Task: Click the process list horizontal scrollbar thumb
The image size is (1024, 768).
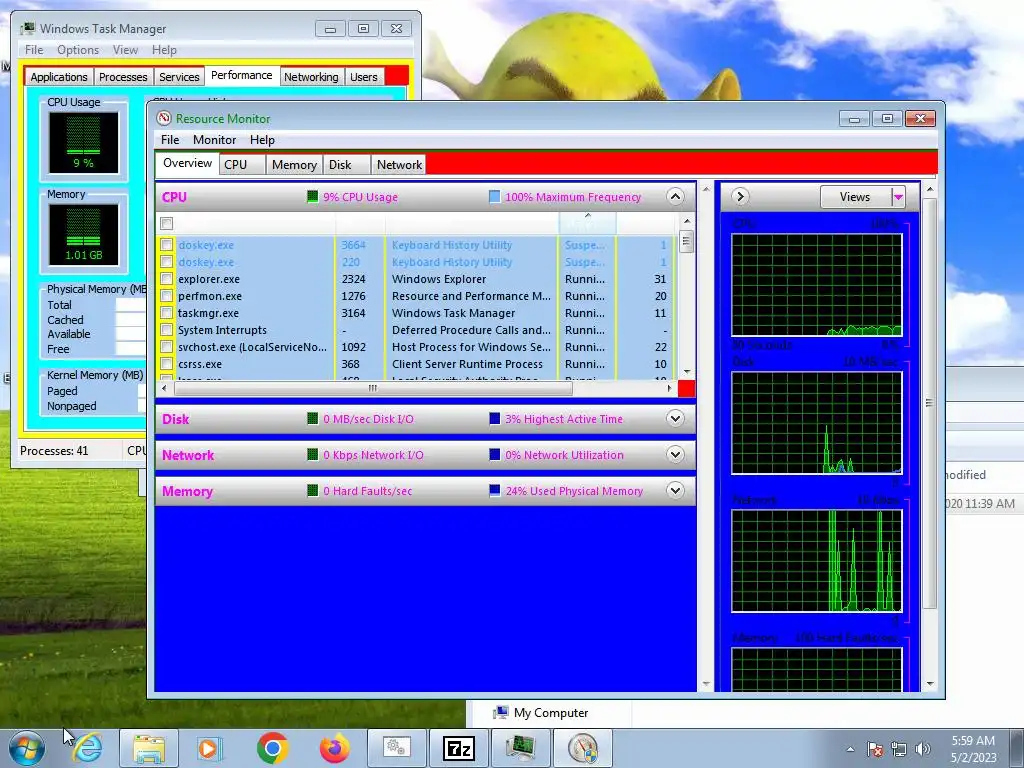Action: [372, 388]
